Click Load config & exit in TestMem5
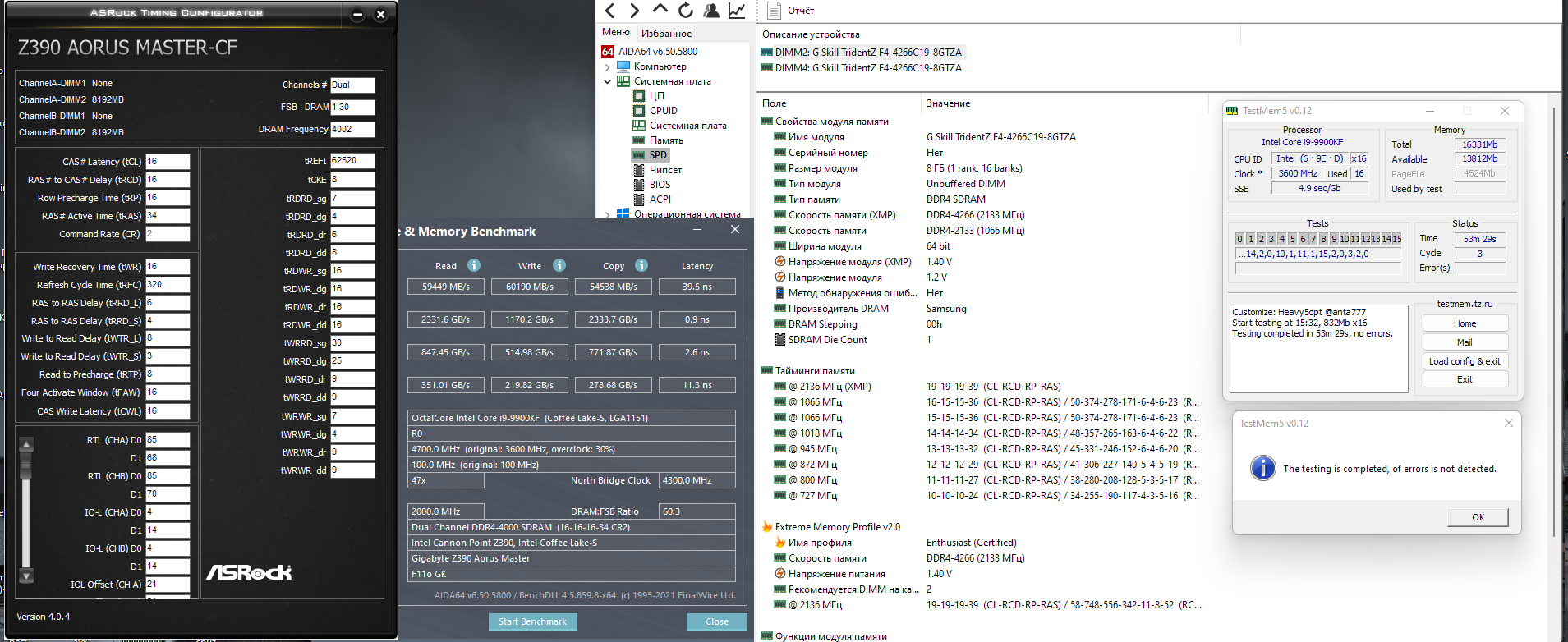Screen dimensions: 1568x642 [1465, 361]
